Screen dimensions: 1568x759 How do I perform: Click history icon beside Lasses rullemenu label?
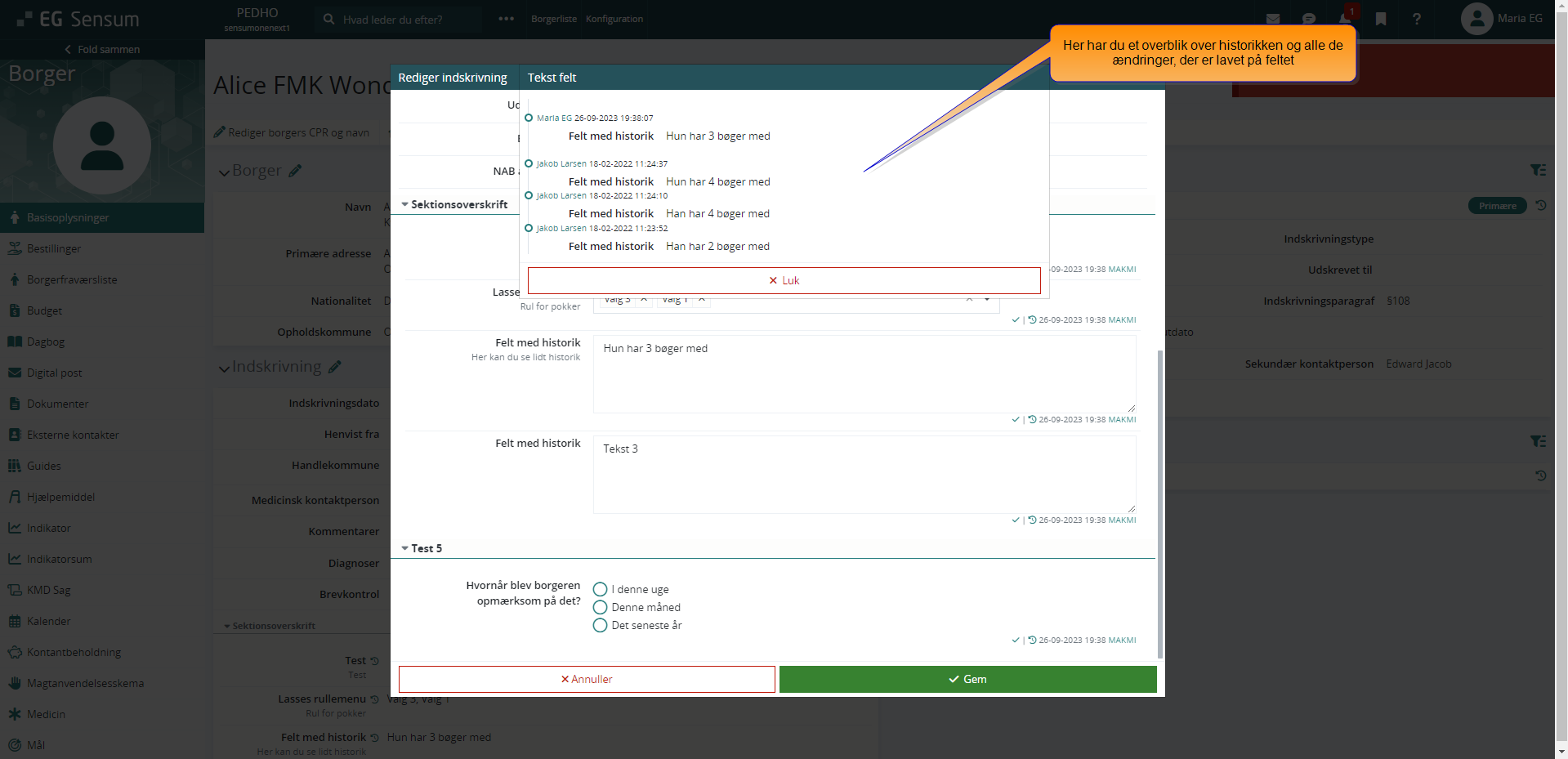coord(374,699)
